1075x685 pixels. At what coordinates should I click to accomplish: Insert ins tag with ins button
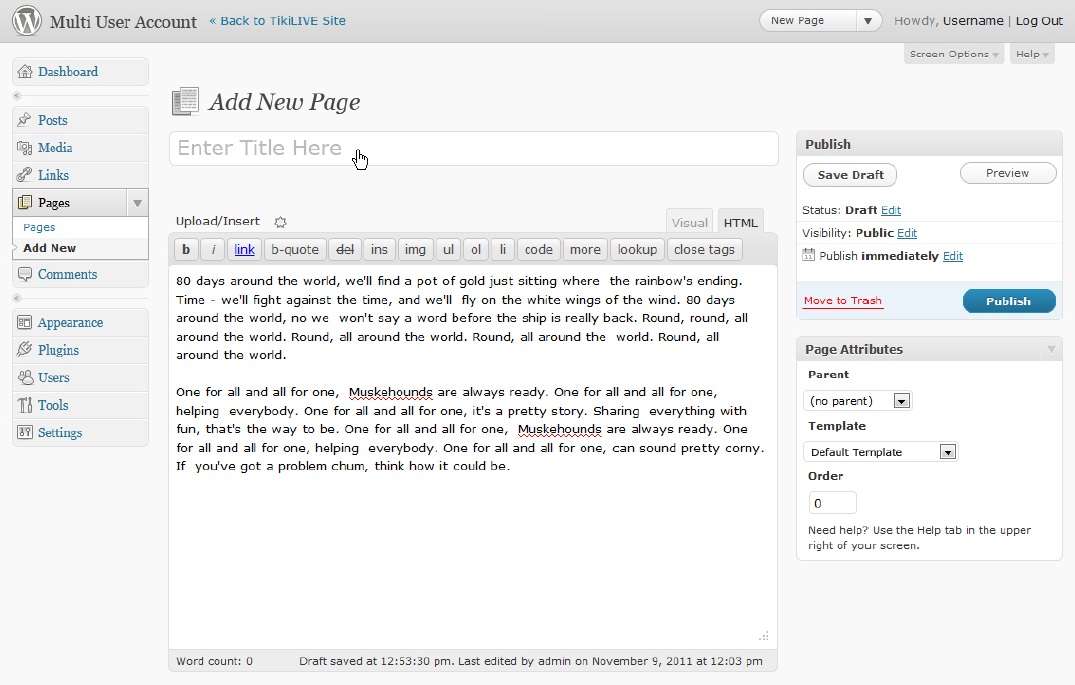coord(379,250)
